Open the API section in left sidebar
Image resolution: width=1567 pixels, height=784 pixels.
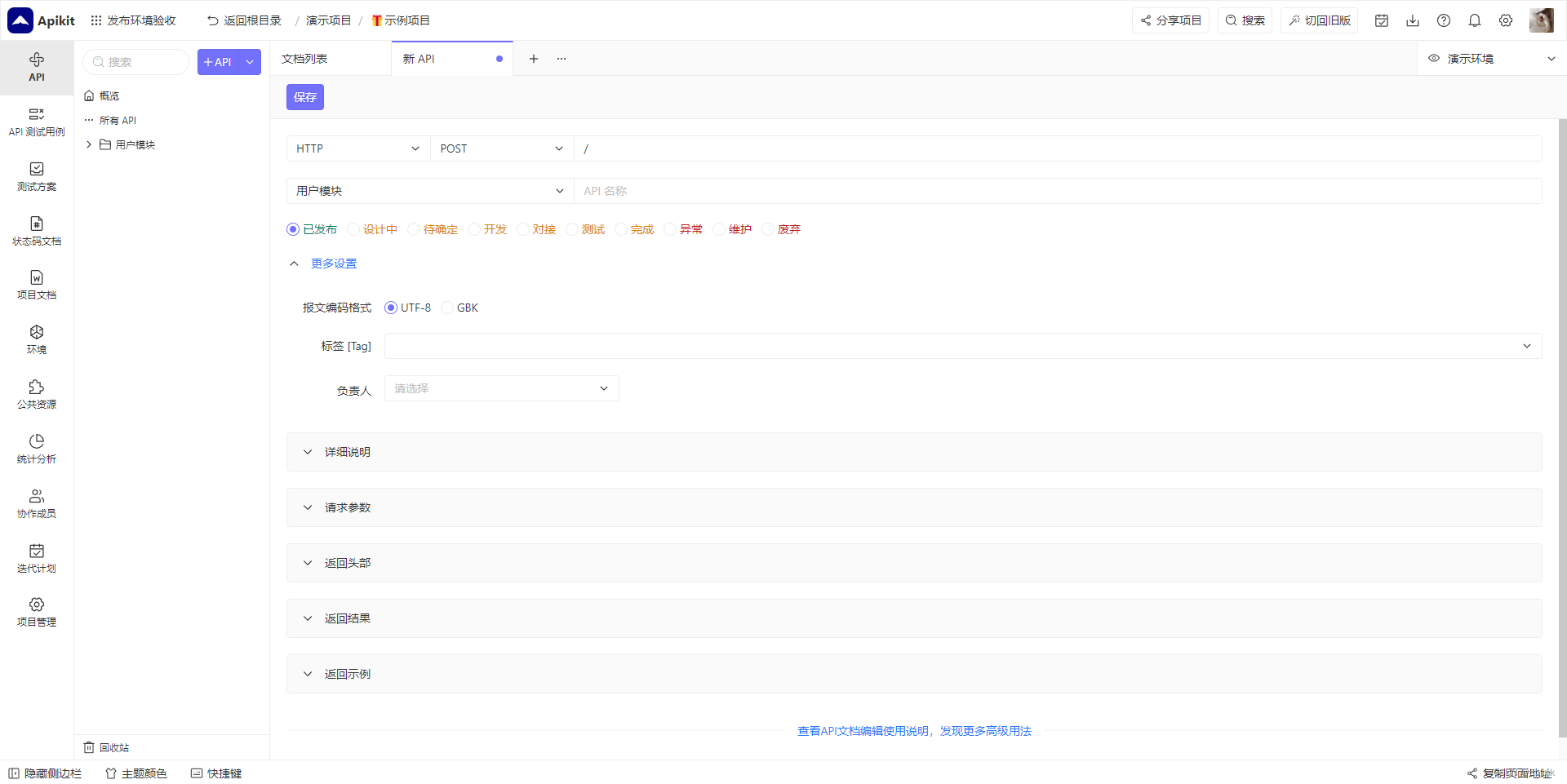pos(37,68)
